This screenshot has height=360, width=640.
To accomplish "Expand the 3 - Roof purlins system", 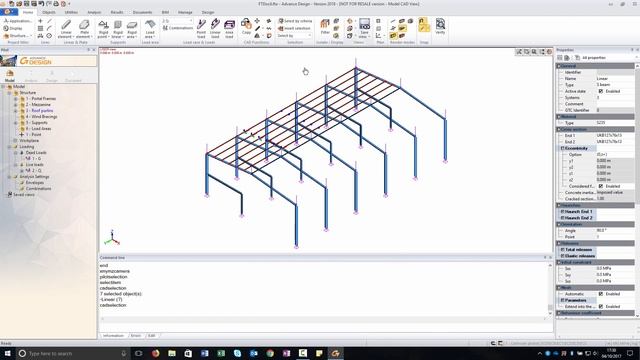I will 16,111.
